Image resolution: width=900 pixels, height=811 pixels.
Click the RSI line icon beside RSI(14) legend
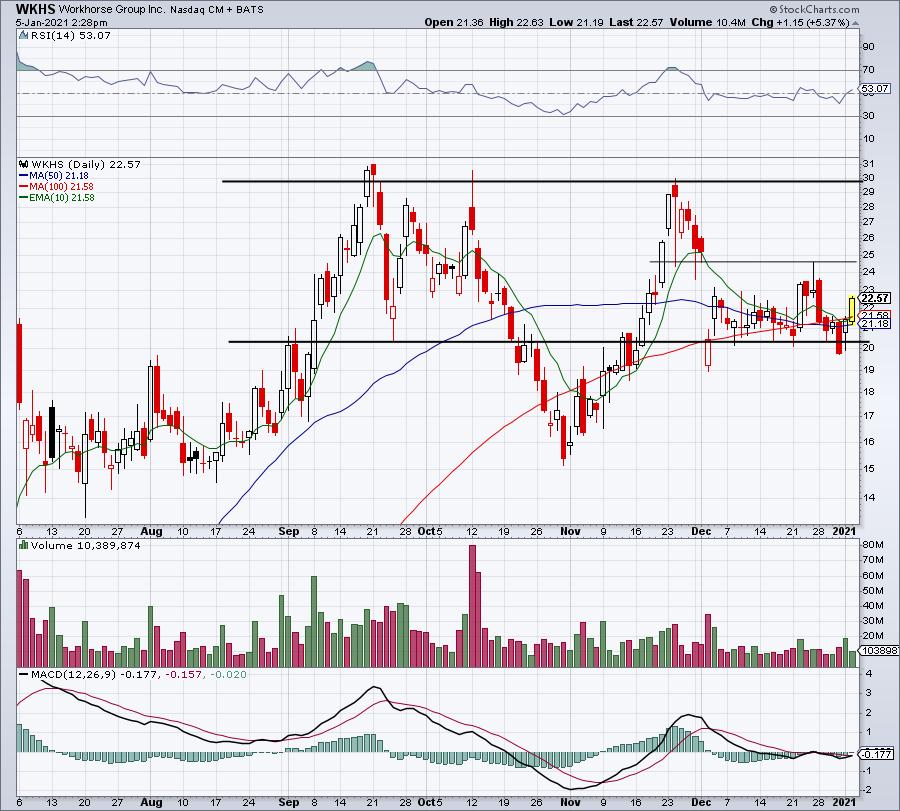click(24, 36)
